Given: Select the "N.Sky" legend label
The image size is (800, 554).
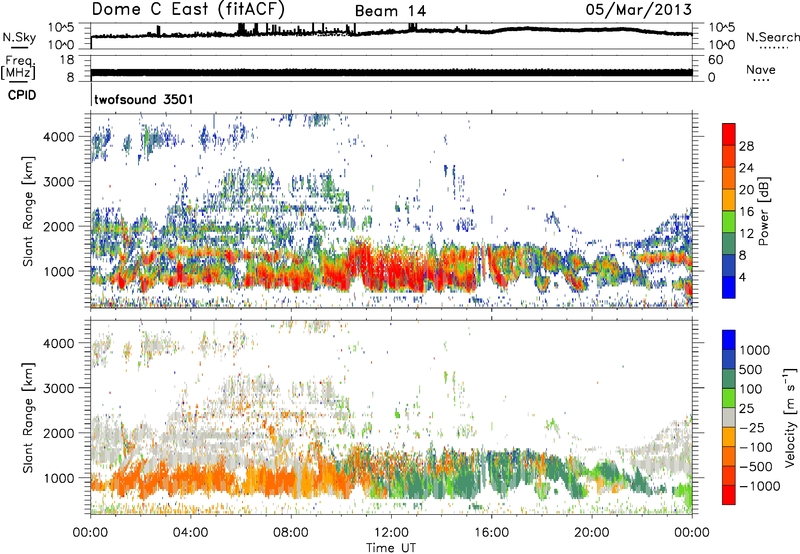Looking at the screenshot, I should coord(19,37).
